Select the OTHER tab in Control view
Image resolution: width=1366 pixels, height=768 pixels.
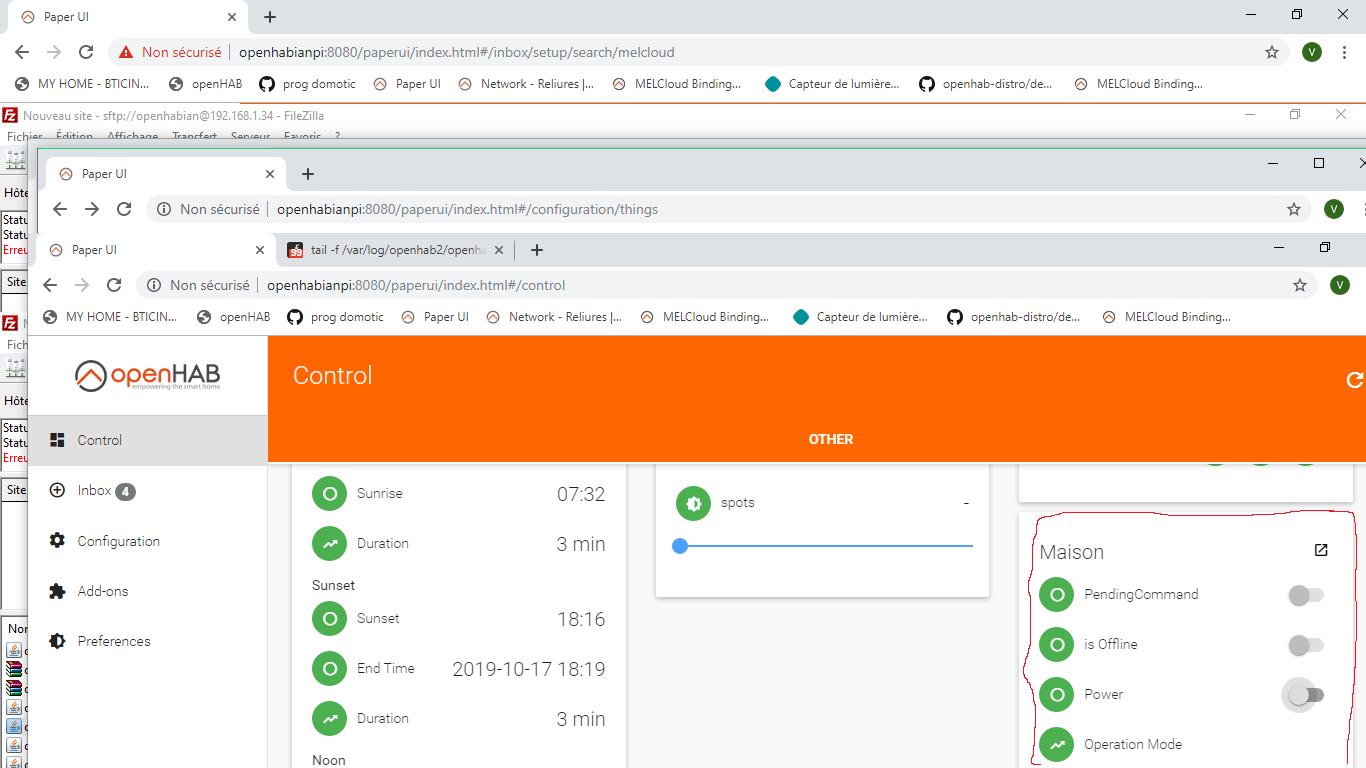[x=830, y=439]
